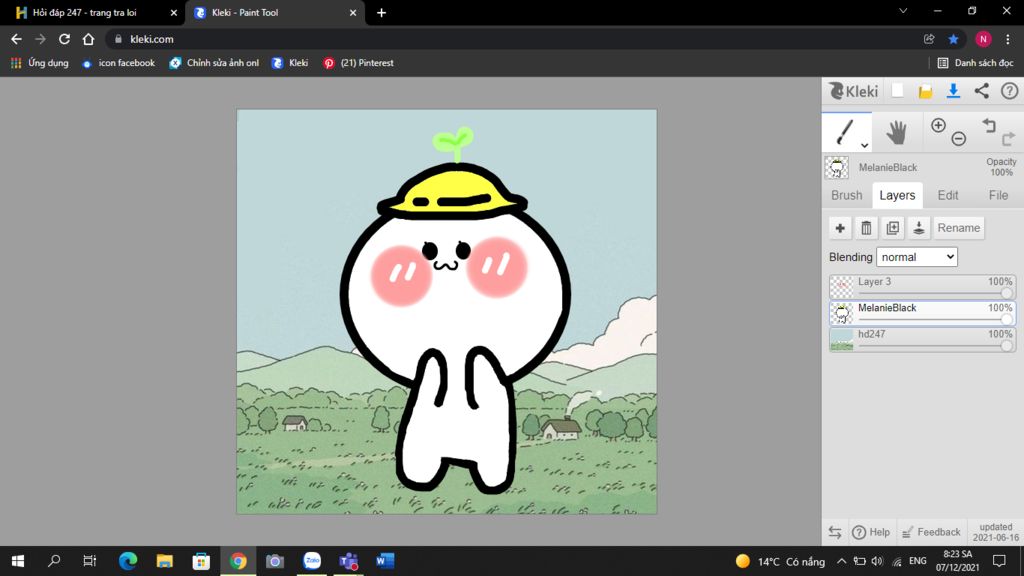
Task: Open the Help link
Action: click(871, 532)
